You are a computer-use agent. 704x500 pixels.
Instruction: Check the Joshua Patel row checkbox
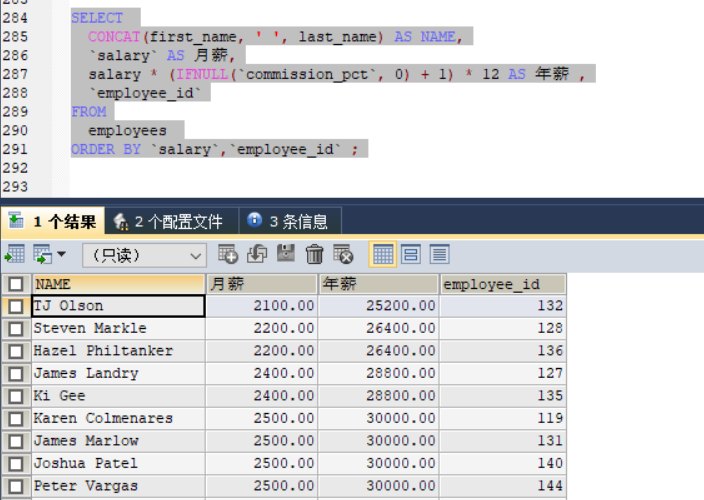(16, 464)
